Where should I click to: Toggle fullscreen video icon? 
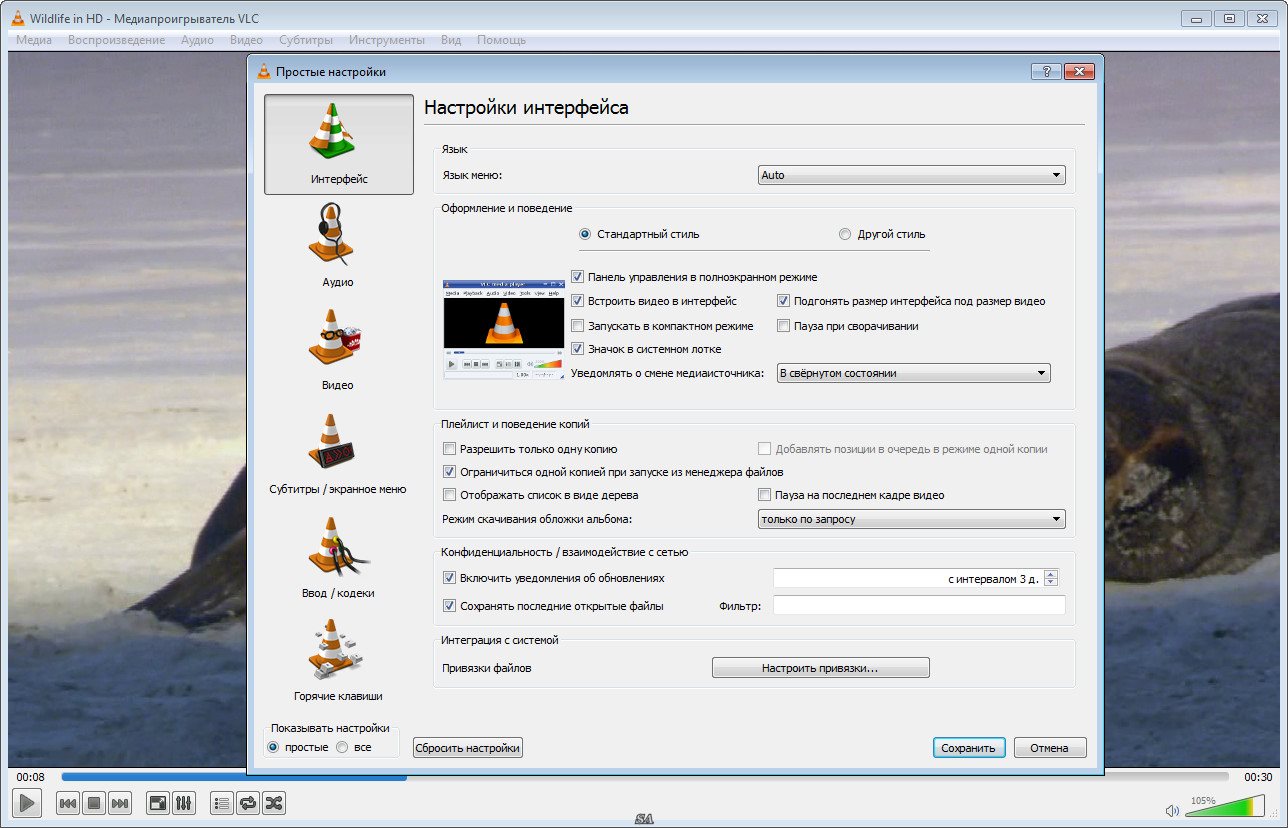158,802
